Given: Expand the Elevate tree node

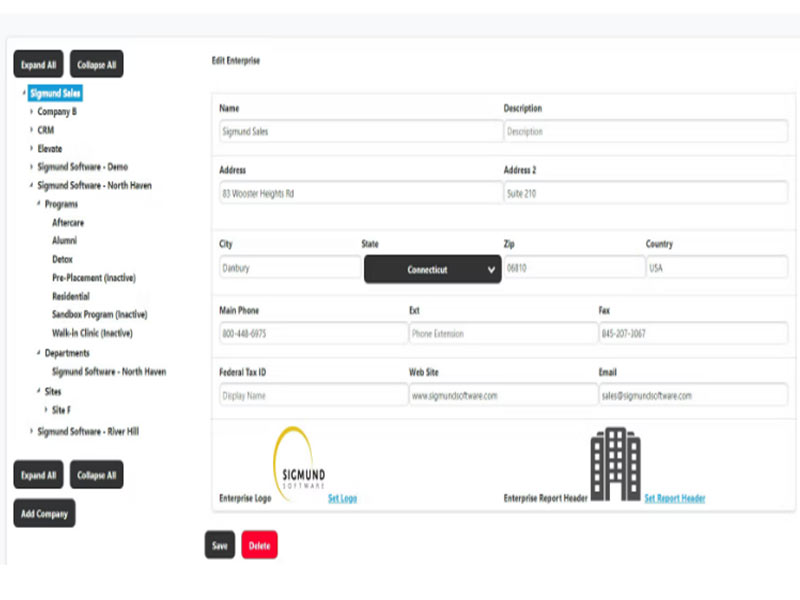Looking at the screenshot, I should pyautogui.click(x=31, y=148).
